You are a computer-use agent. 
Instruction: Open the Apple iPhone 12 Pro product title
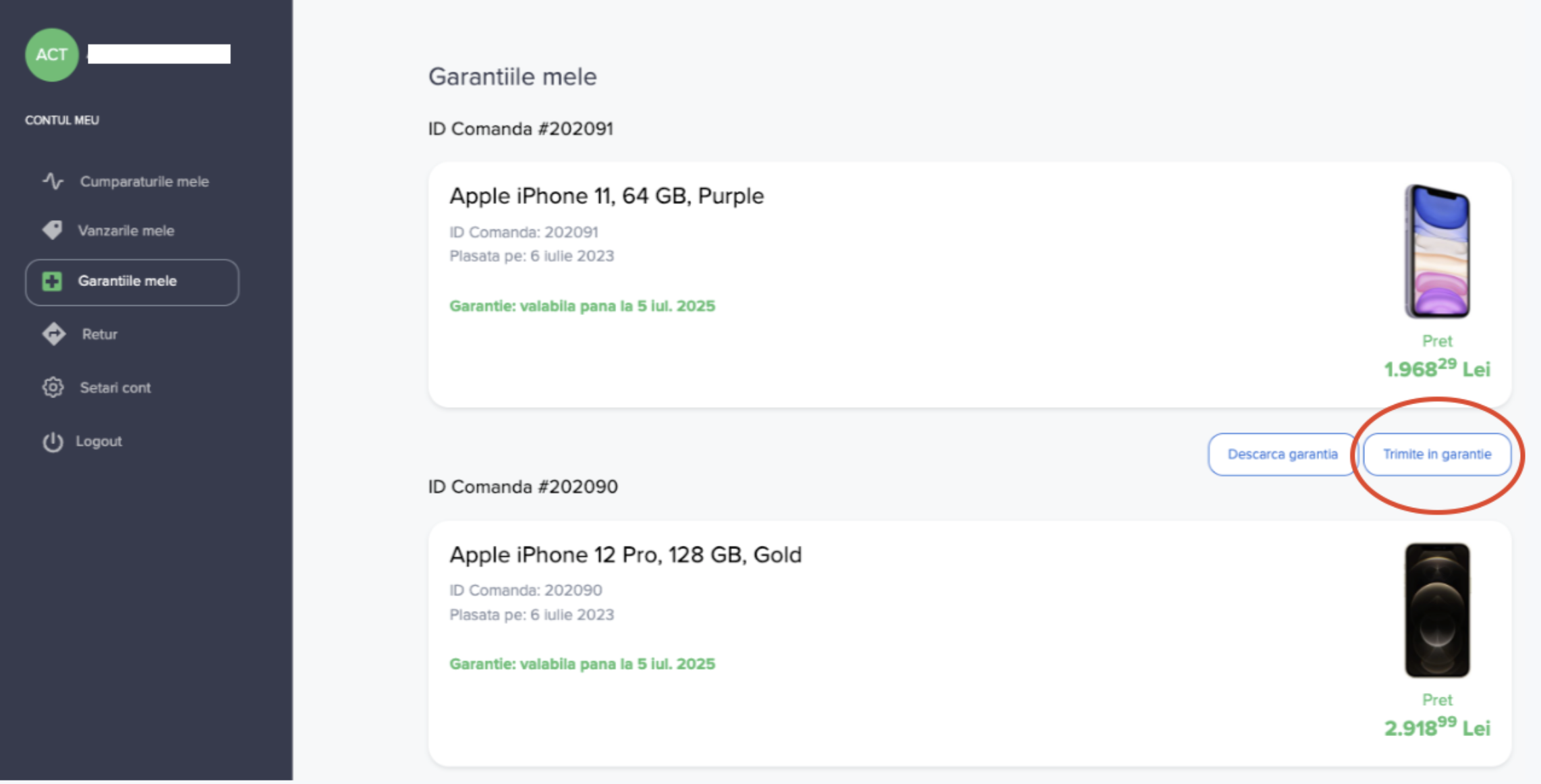(625, 555)
